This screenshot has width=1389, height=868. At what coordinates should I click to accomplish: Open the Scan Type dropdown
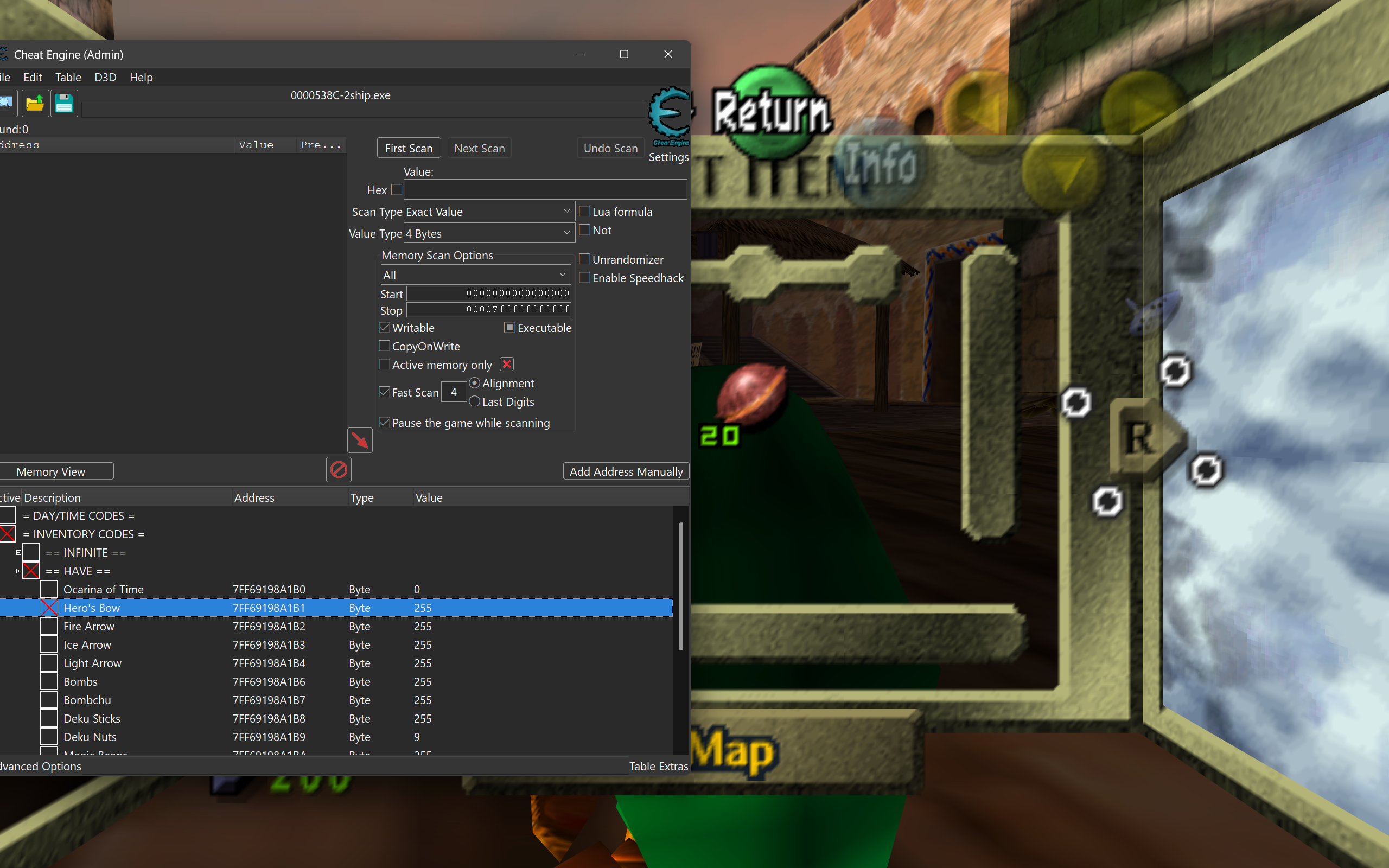point(489,212)
